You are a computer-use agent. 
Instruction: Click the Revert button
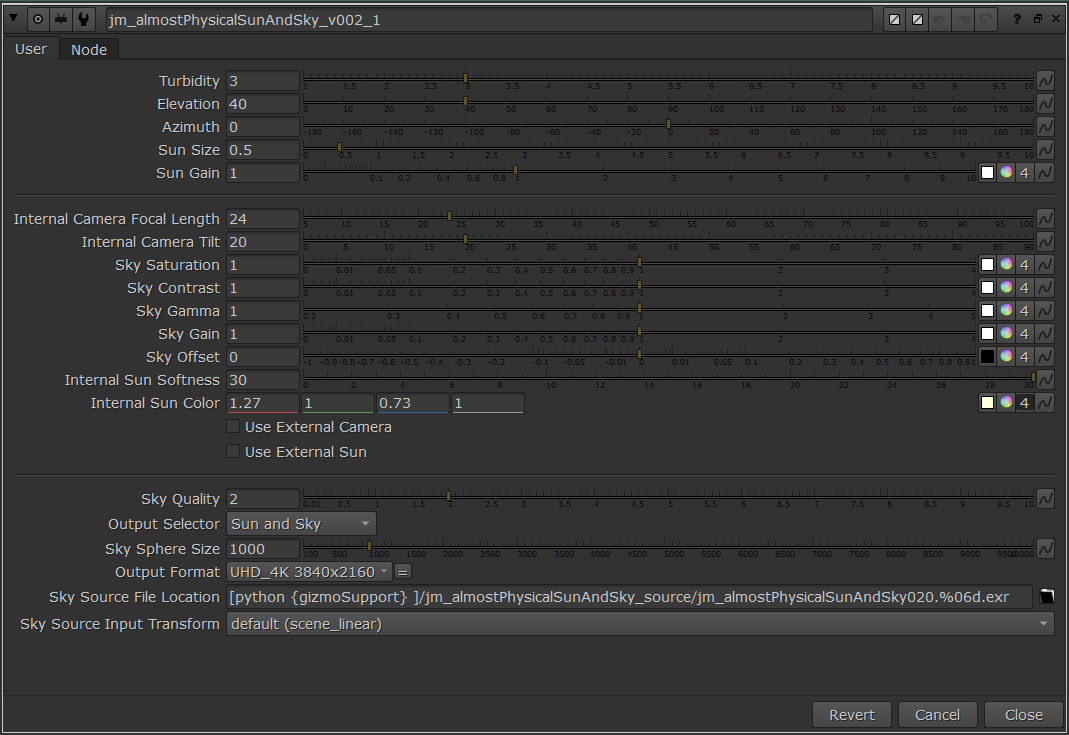851,715
